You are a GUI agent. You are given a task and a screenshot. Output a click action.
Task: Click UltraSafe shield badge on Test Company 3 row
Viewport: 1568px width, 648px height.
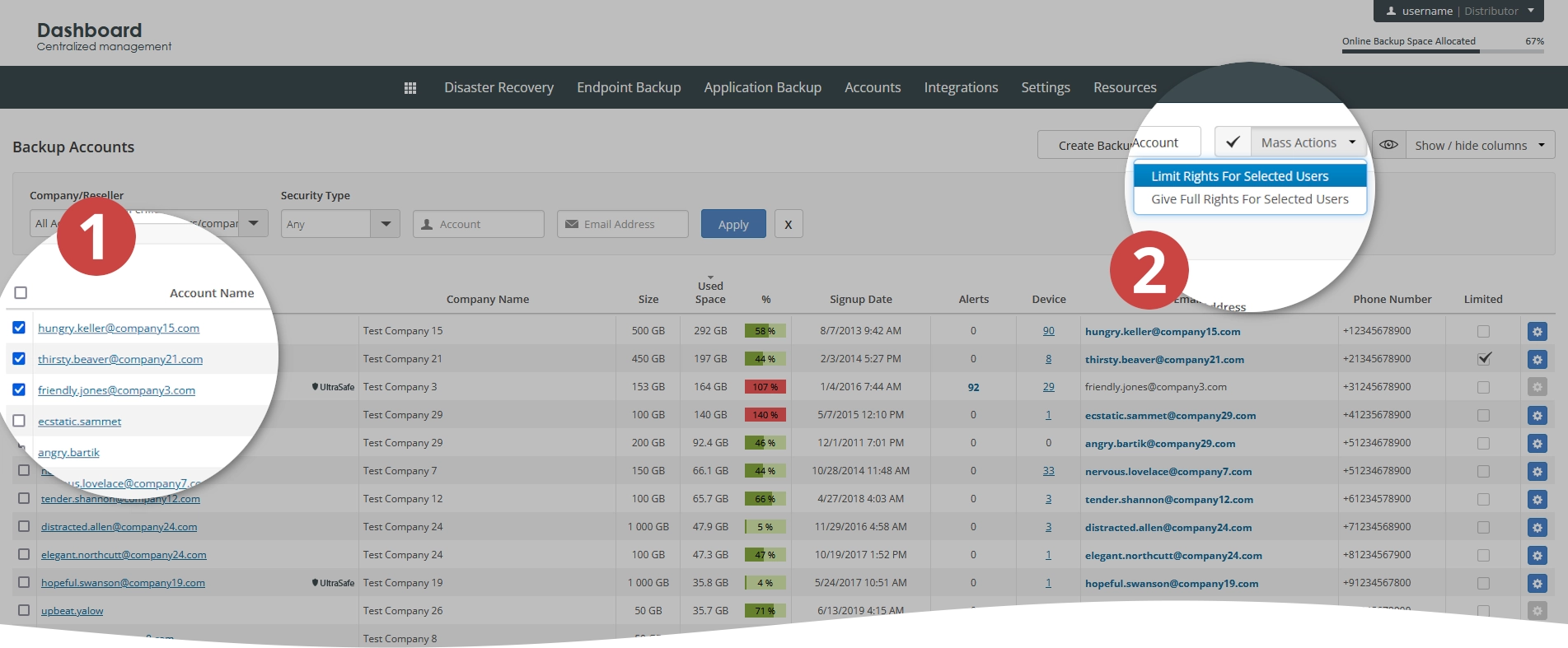click(333, 387)
